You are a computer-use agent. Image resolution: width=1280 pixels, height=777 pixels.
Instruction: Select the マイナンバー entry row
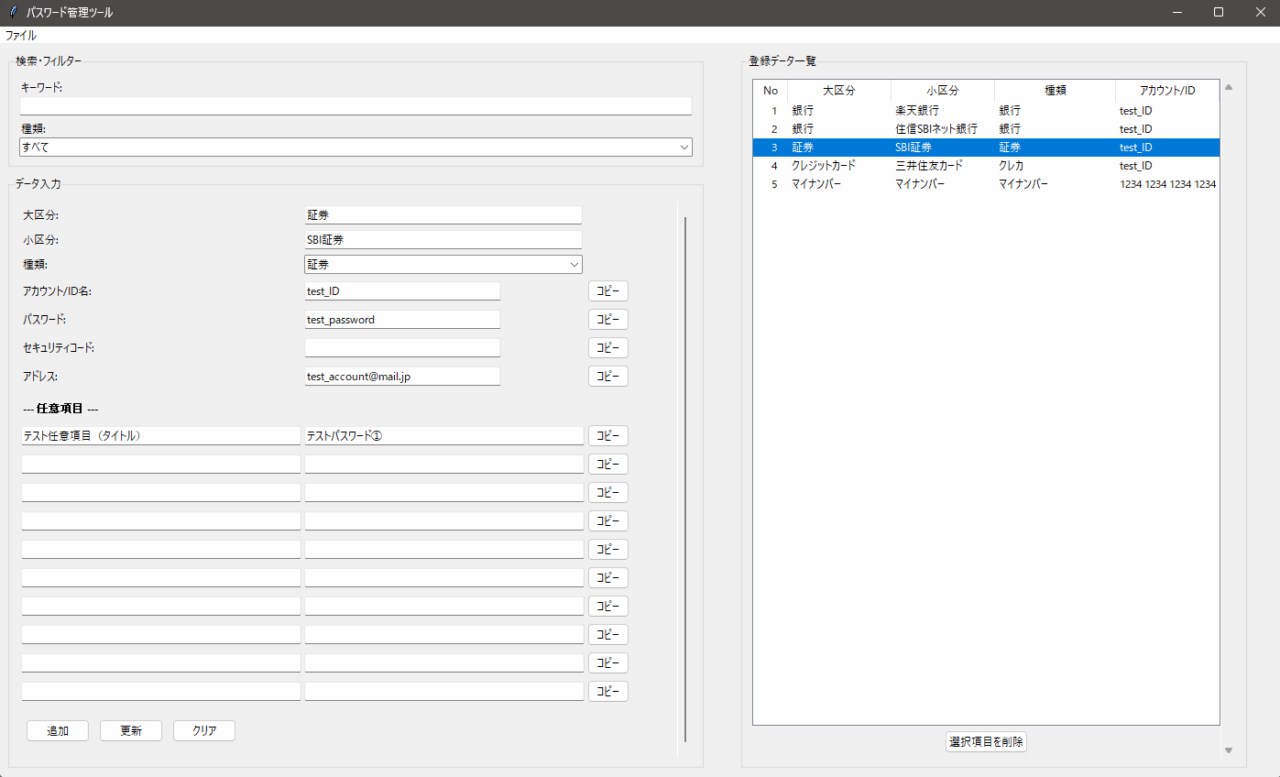click(985, 184)
